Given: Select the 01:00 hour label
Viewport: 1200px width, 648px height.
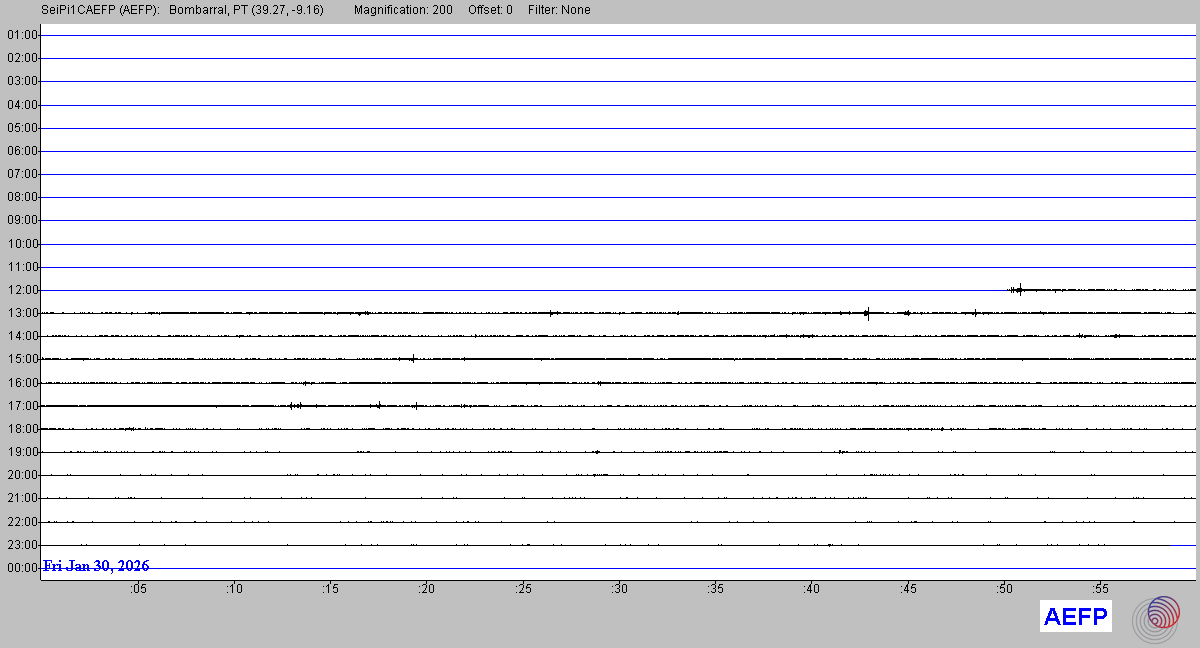Looking at the screenshot, I should pyautogui.click(x=22, y=35).
